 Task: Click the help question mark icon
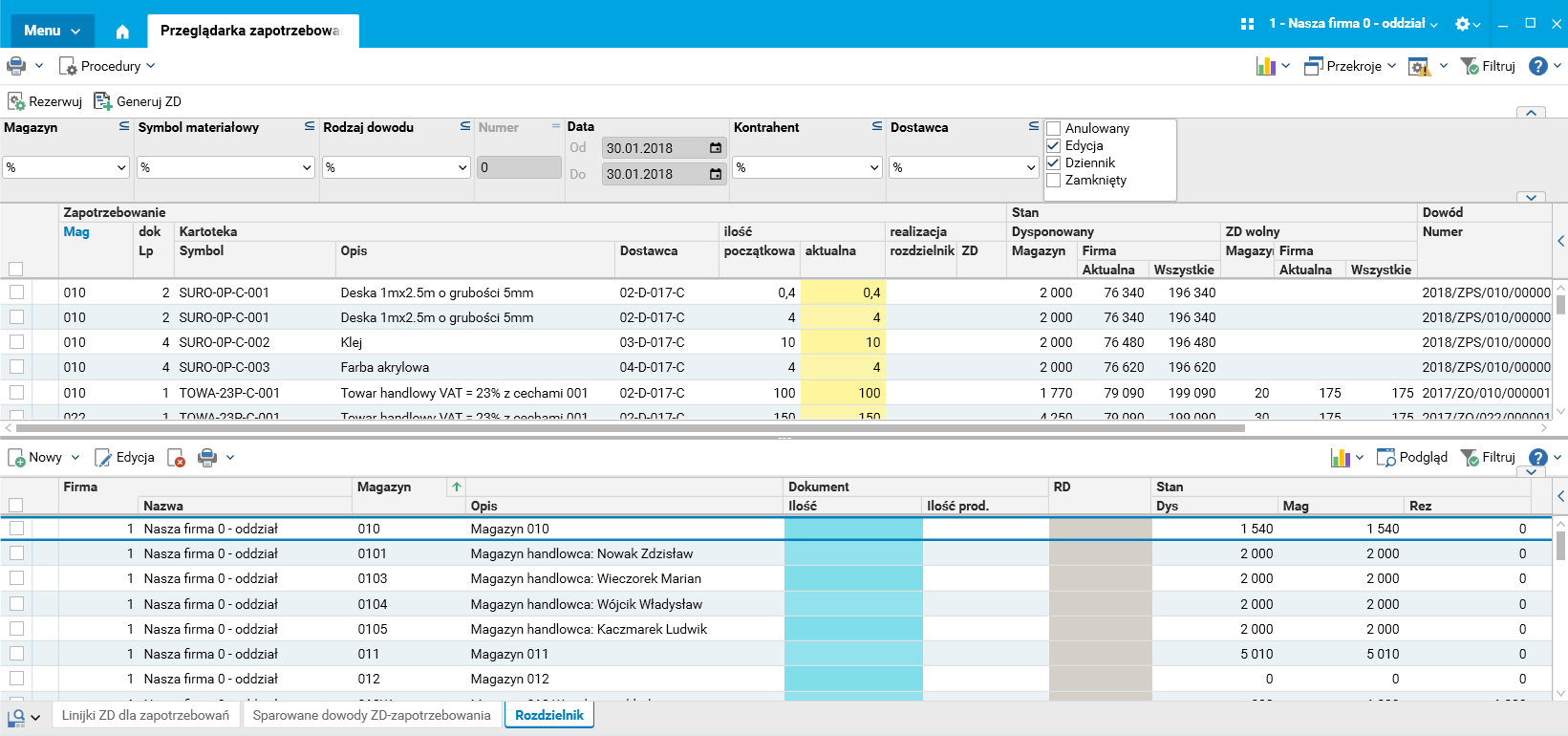[x=1537, y=66]
